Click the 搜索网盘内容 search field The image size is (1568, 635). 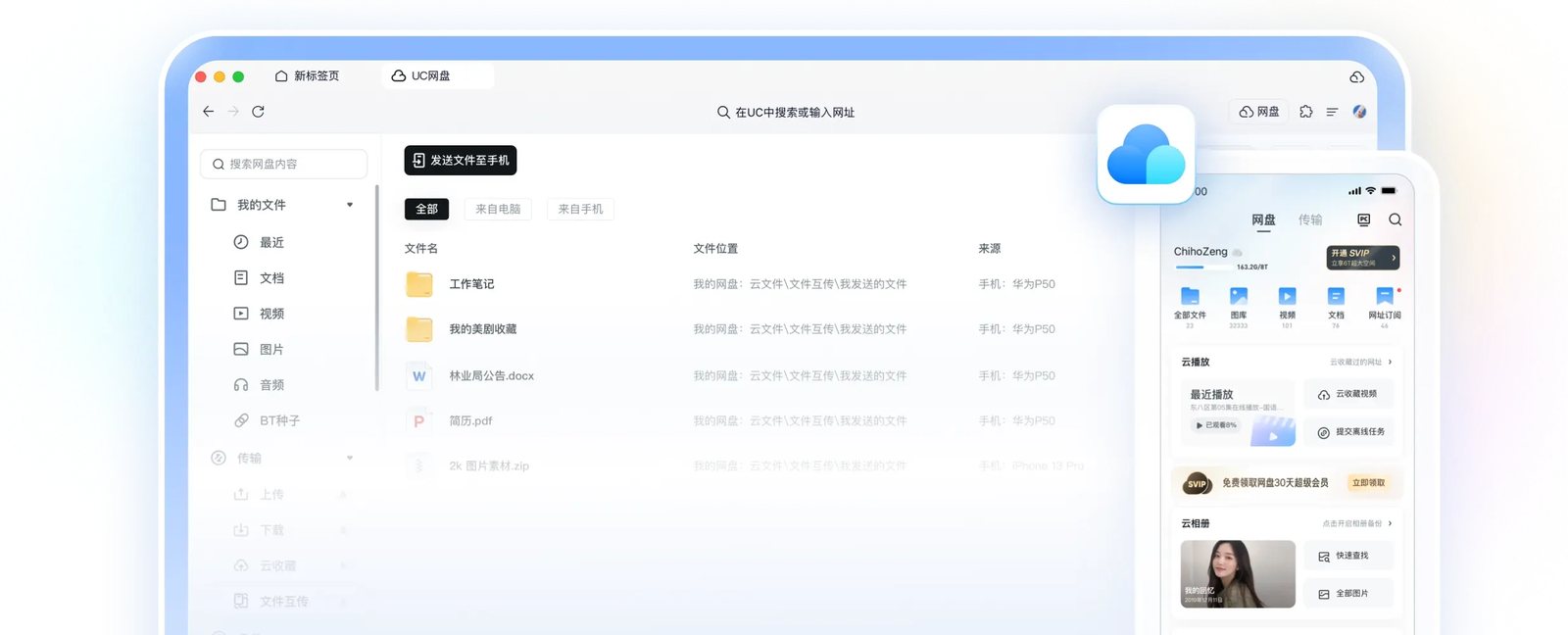[x=284, y=164]
